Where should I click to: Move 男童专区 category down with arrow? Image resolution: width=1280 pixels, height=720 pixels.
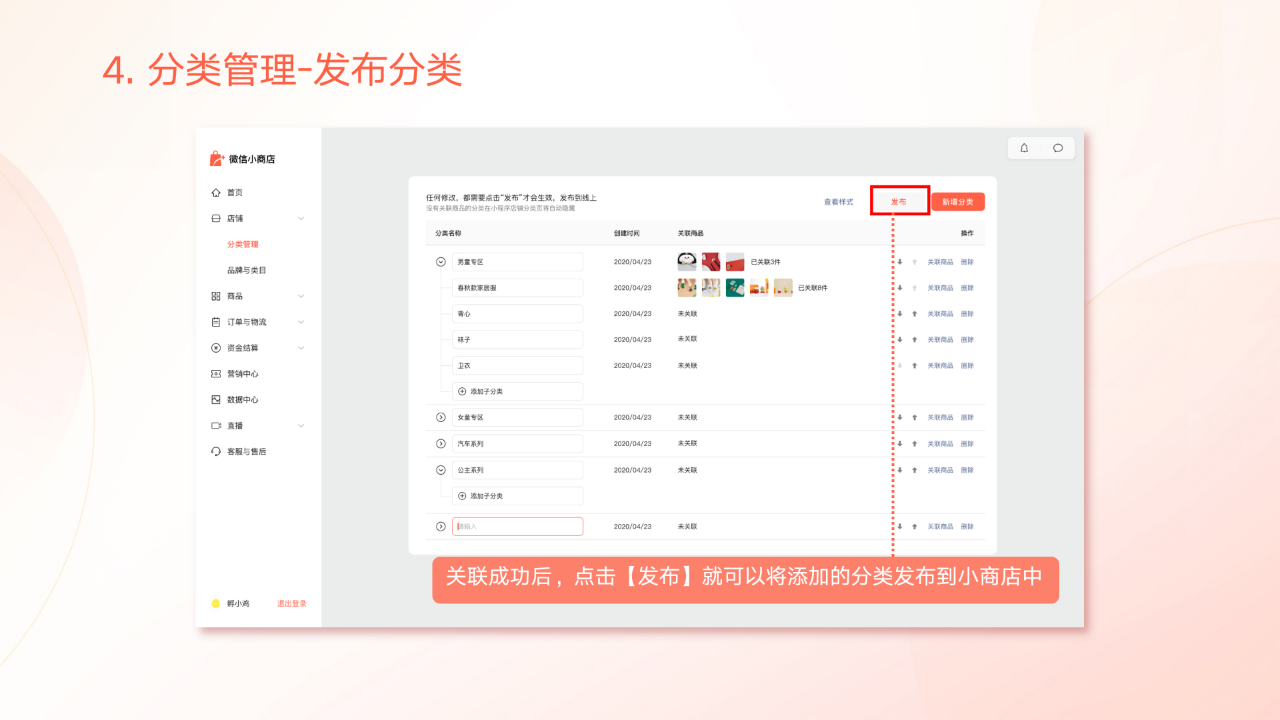click(900, 262)
